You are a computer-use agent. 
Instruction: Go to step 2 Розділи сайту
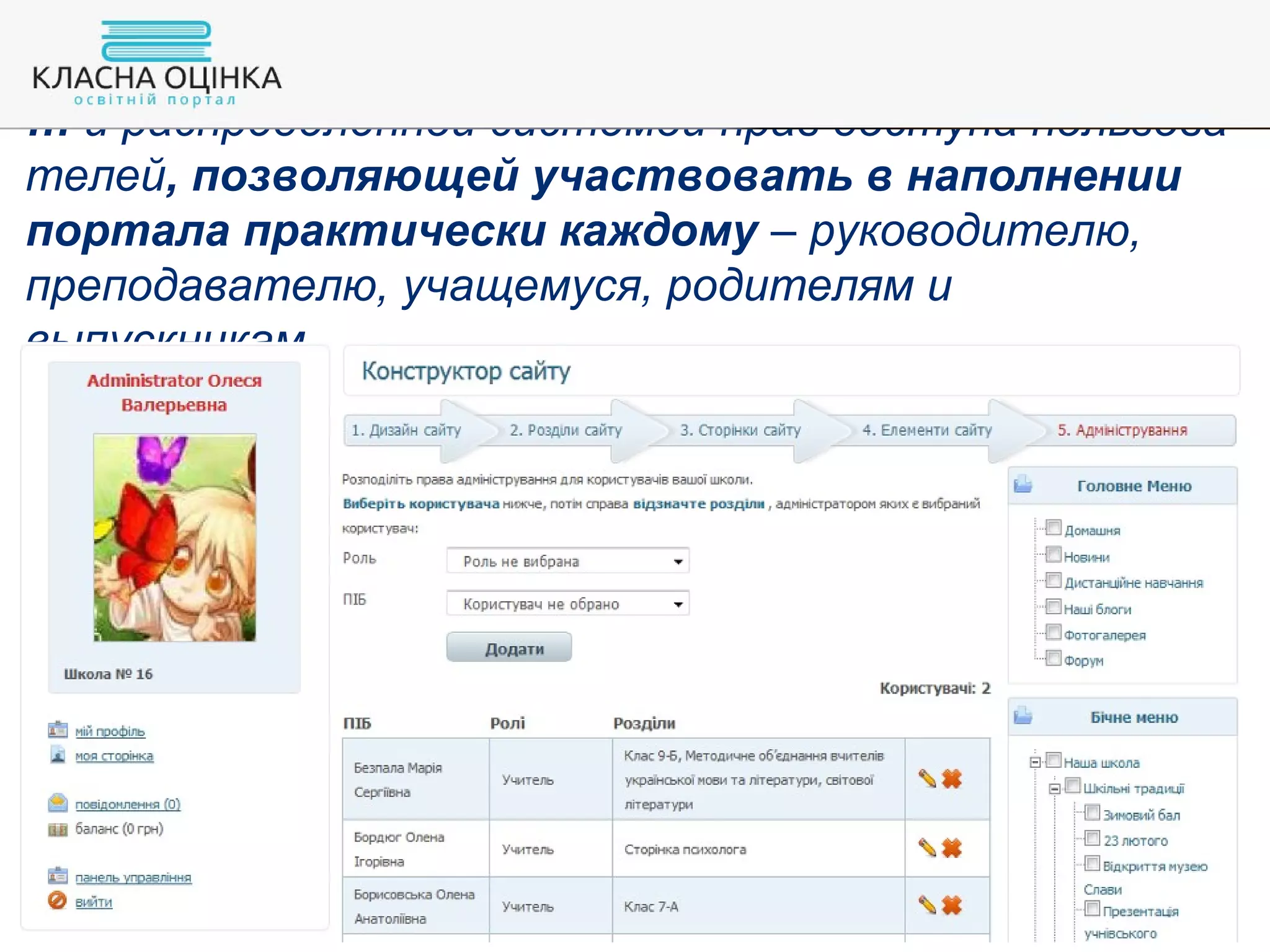(566, 430)
